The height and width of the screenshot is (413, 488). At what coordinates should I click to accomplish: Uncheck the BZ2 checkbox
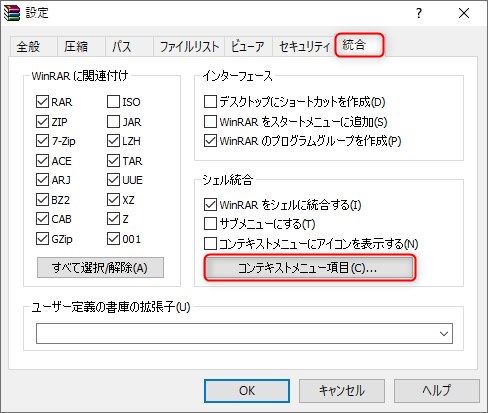[42, 200]
